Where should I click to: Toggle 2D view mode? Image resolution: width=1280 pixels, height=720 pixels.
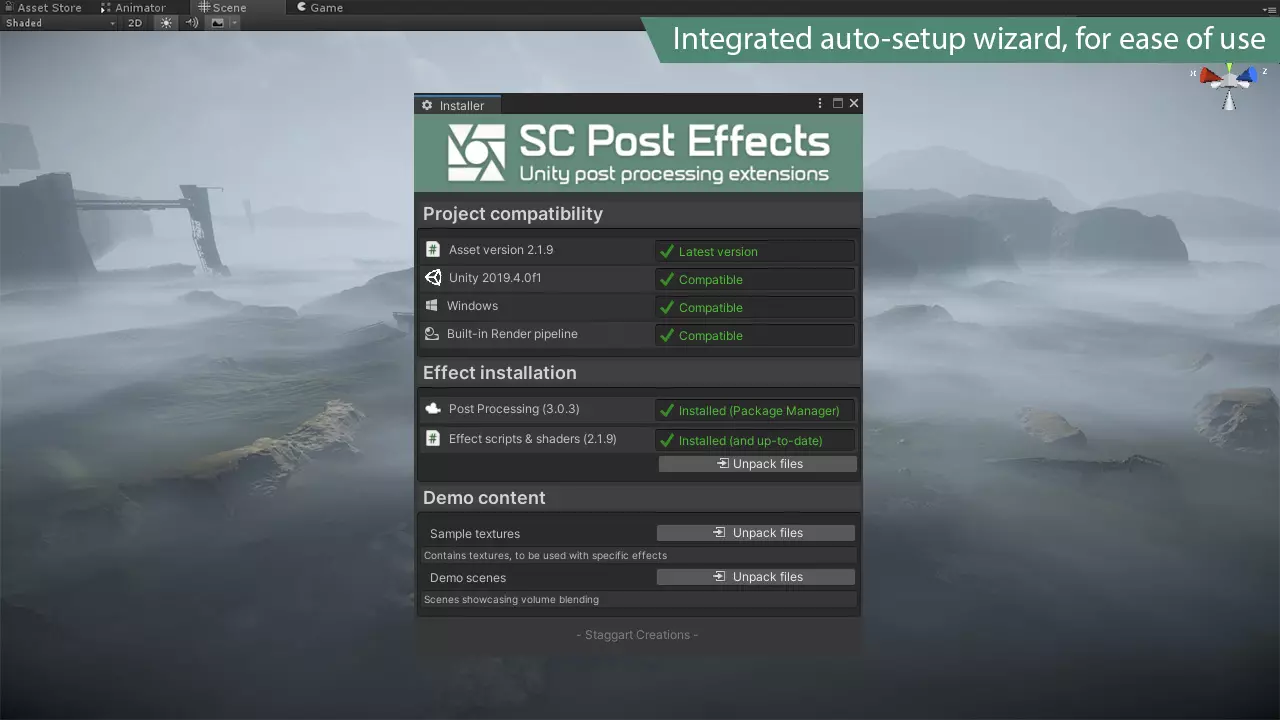coord(135,23)
